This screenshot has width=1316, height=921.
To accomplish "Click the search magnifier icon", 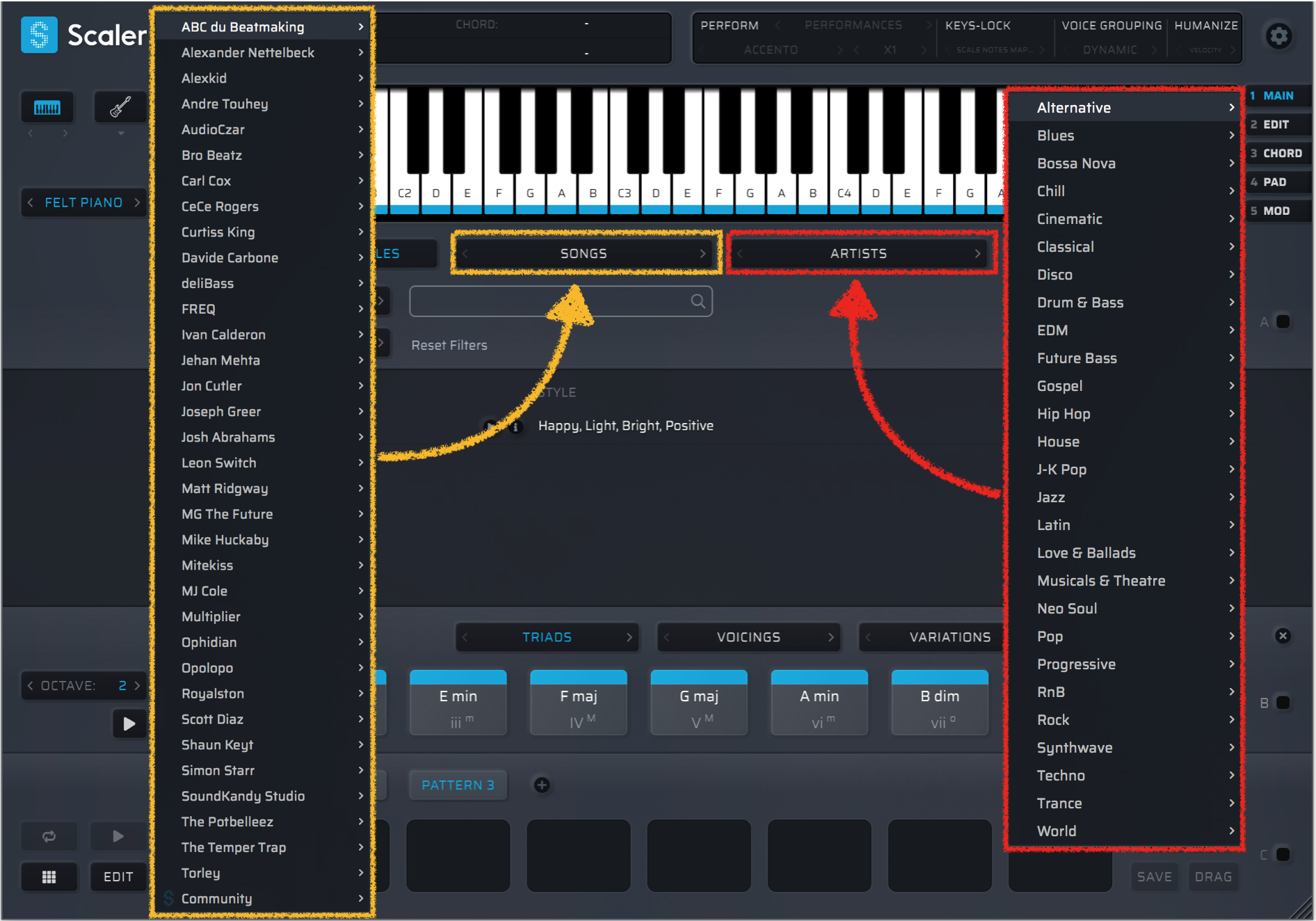I will point(698,301).
